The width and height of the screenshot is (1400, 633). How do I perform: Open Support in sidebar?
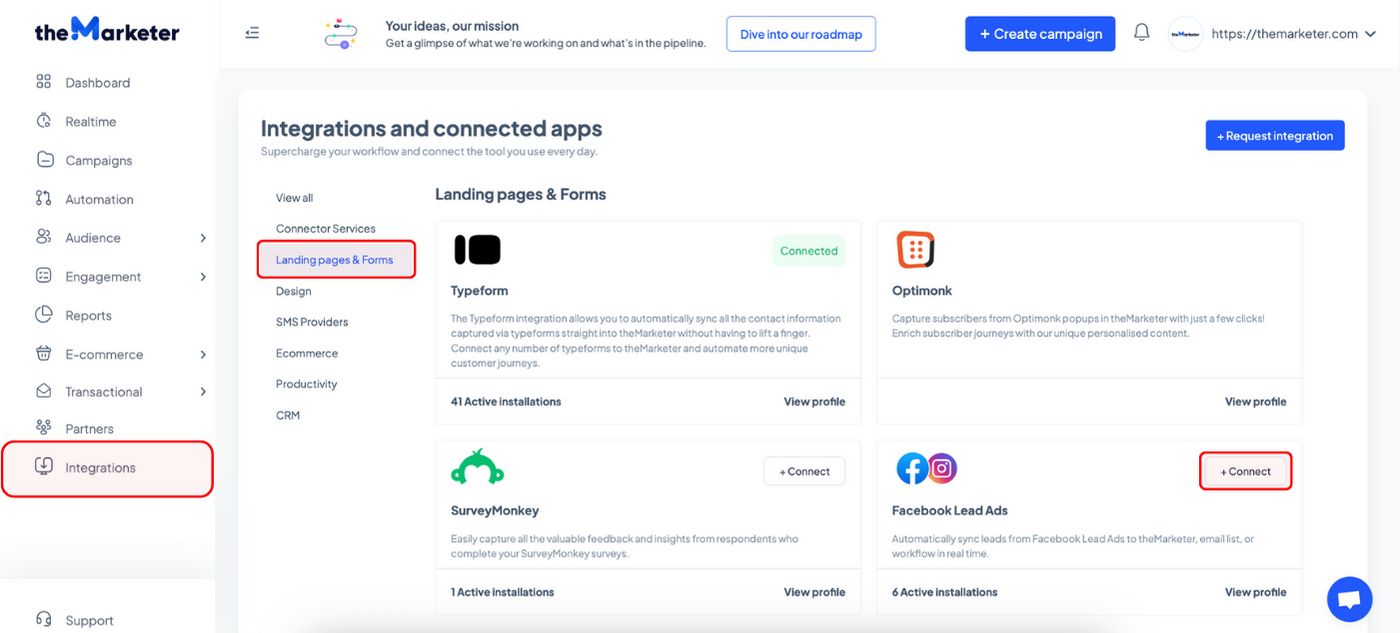pyautogui.click(x=90, y=621)
